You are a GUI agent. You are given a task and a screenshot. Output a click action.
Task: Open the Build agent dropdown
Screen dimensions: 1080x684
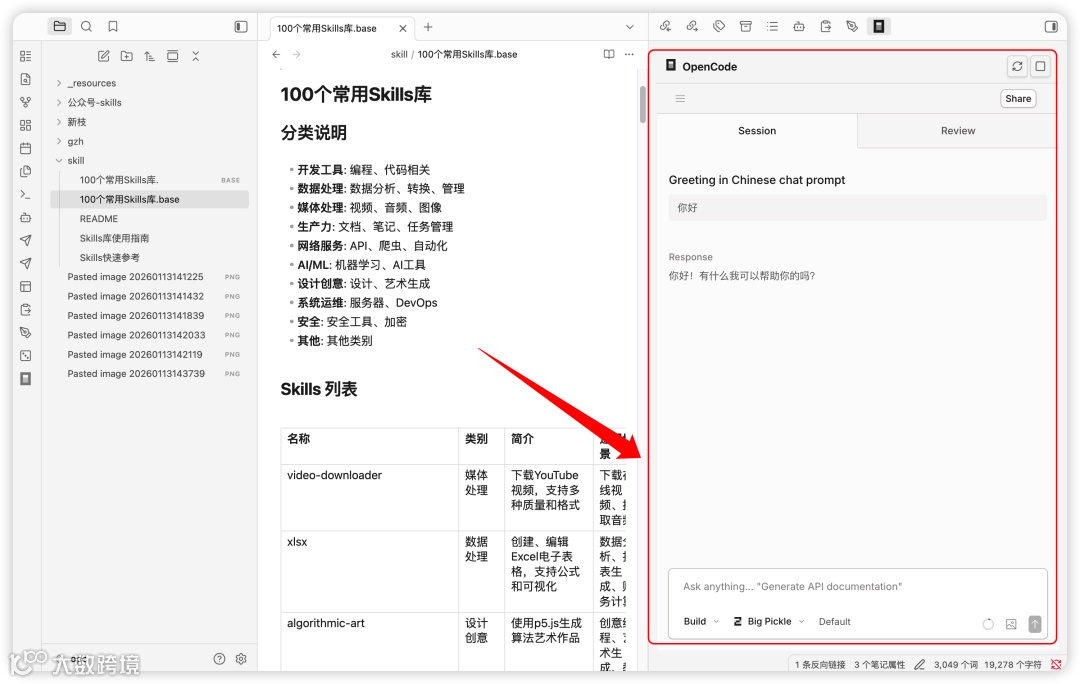coord(701,621)
